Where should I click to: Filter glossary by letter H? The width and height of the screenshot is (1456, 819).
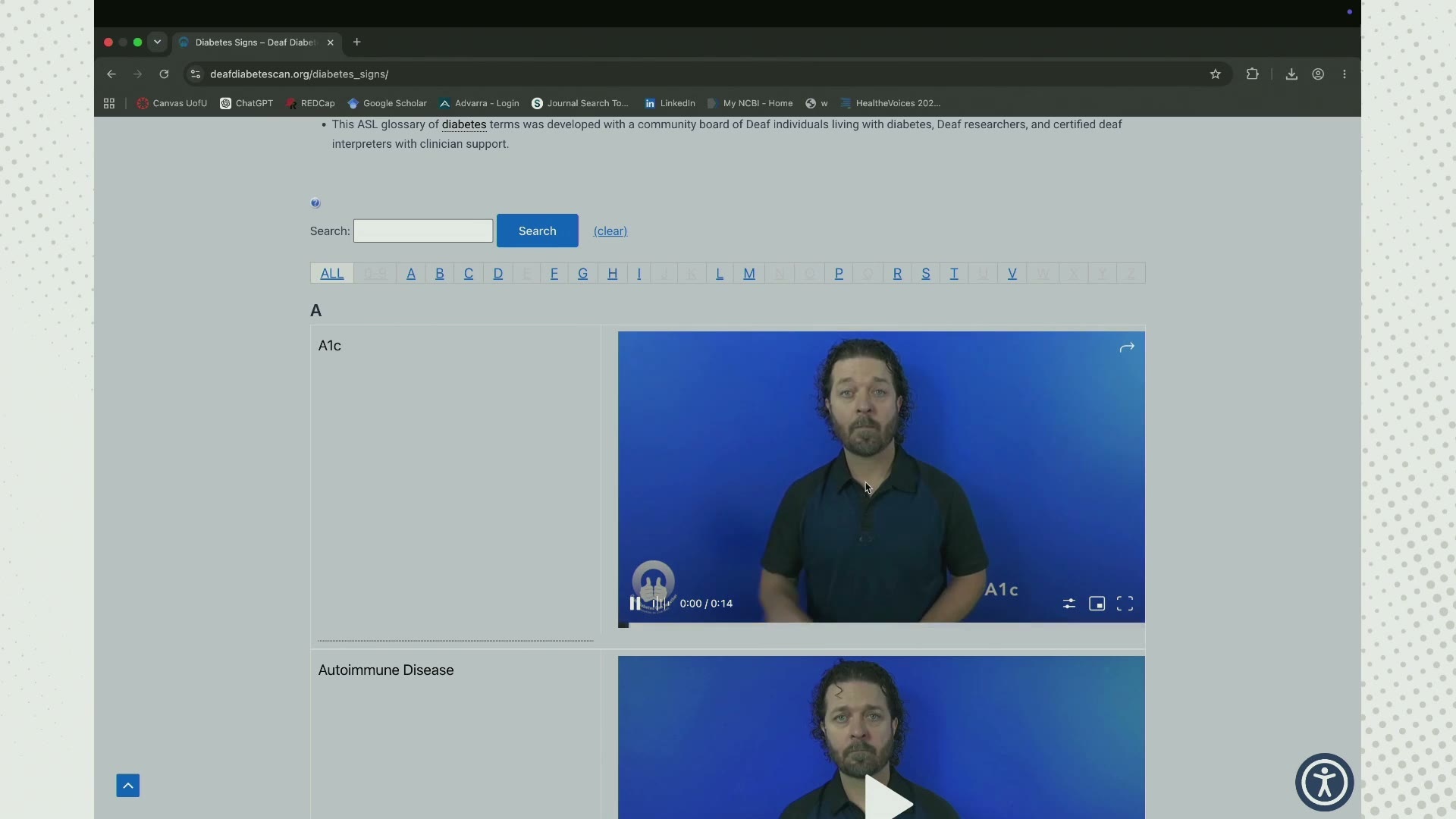613,274
